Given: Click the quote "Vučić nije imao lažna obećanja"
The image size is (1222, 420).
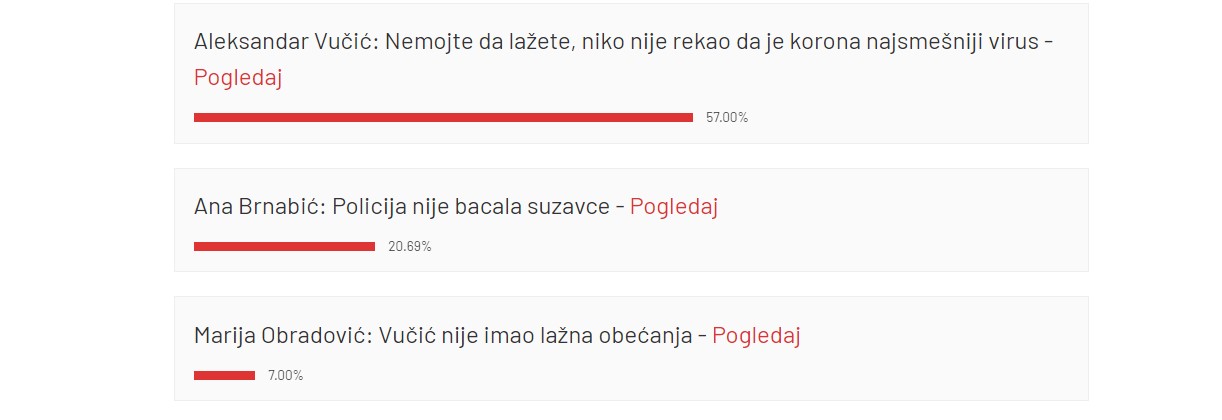Looking at the screenshot, I should click(x=536, y=336).
